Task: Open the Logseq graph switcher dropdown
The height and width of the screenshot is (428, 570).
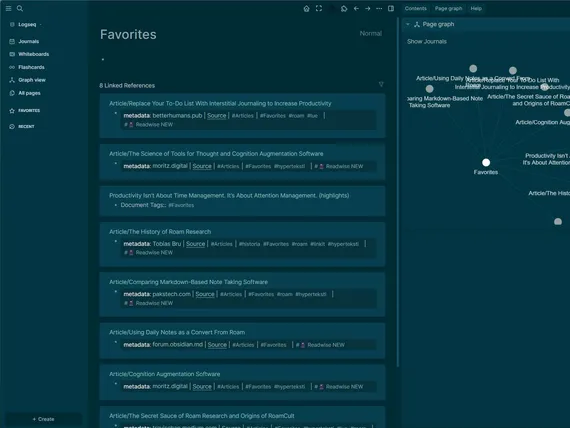Action: tap(27, 24)
